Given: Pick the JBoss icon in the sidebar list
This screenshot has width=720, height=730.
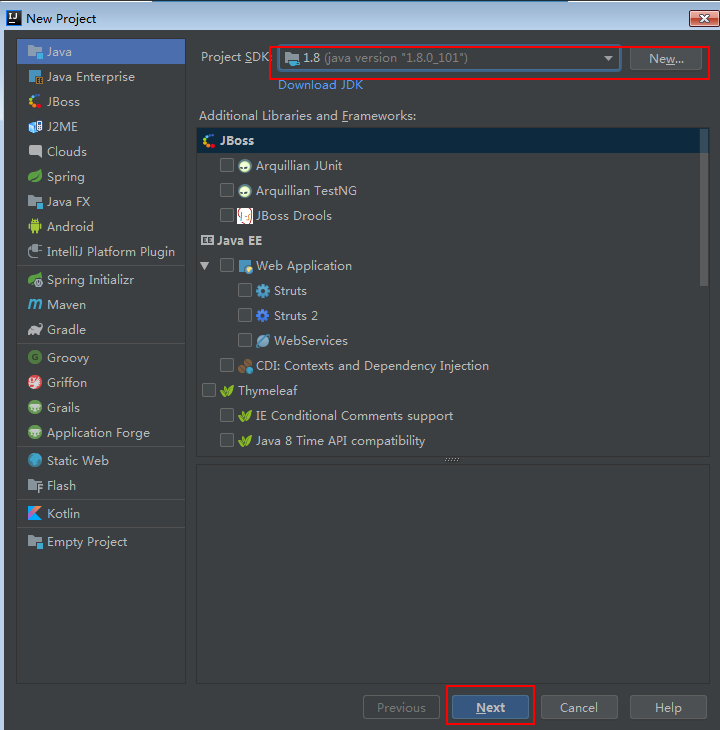Looking at the screenshot, I should (35, 101).
